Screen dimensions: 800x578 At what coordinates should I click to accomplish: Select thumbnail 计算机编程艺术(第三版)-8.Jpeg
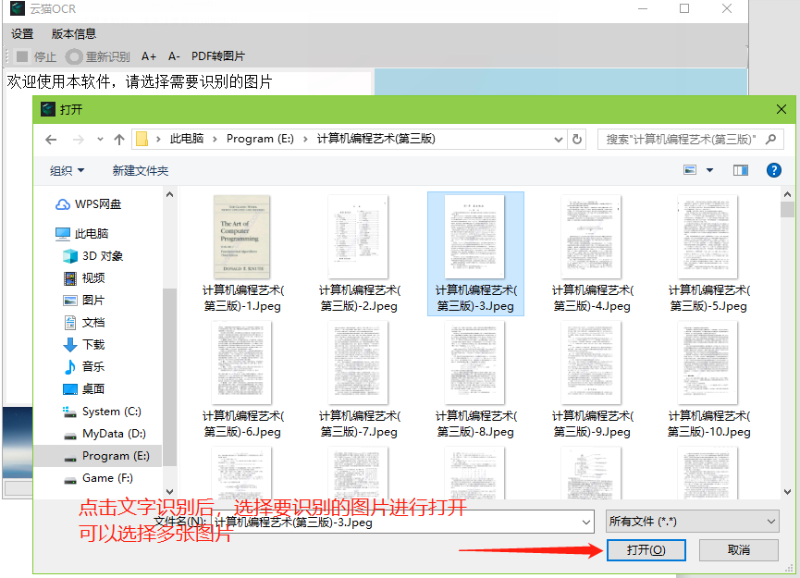476,380
